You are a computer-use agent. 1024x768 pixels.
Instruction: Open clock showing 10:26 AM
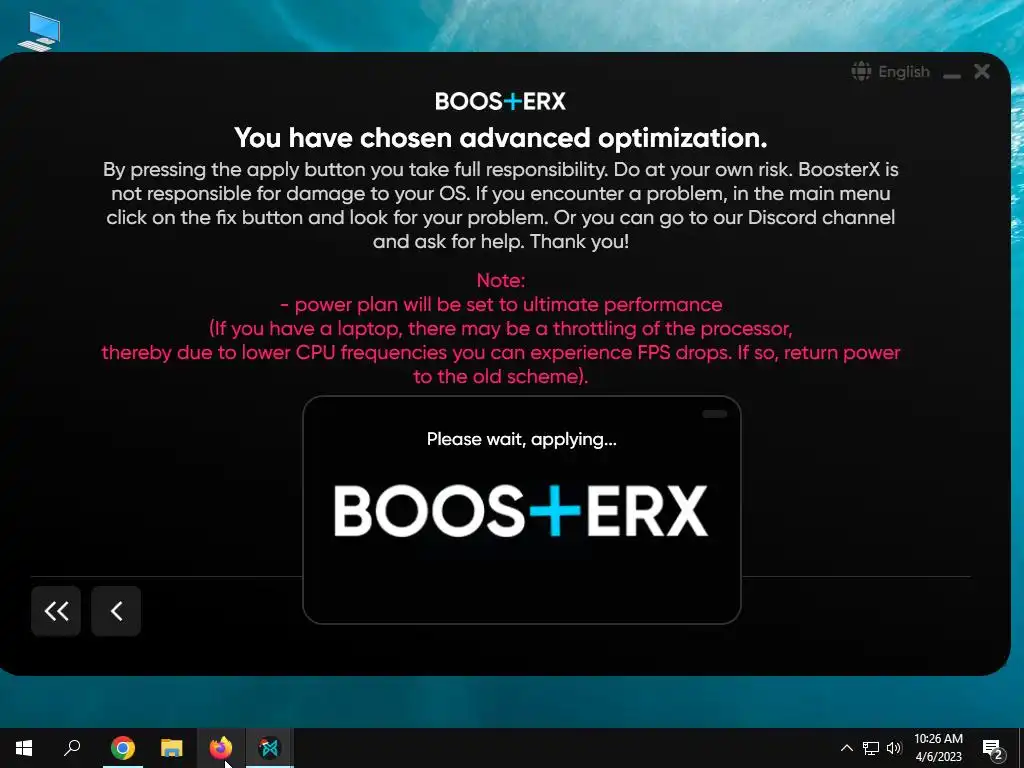pyautogui.click(x=938, y=748)
